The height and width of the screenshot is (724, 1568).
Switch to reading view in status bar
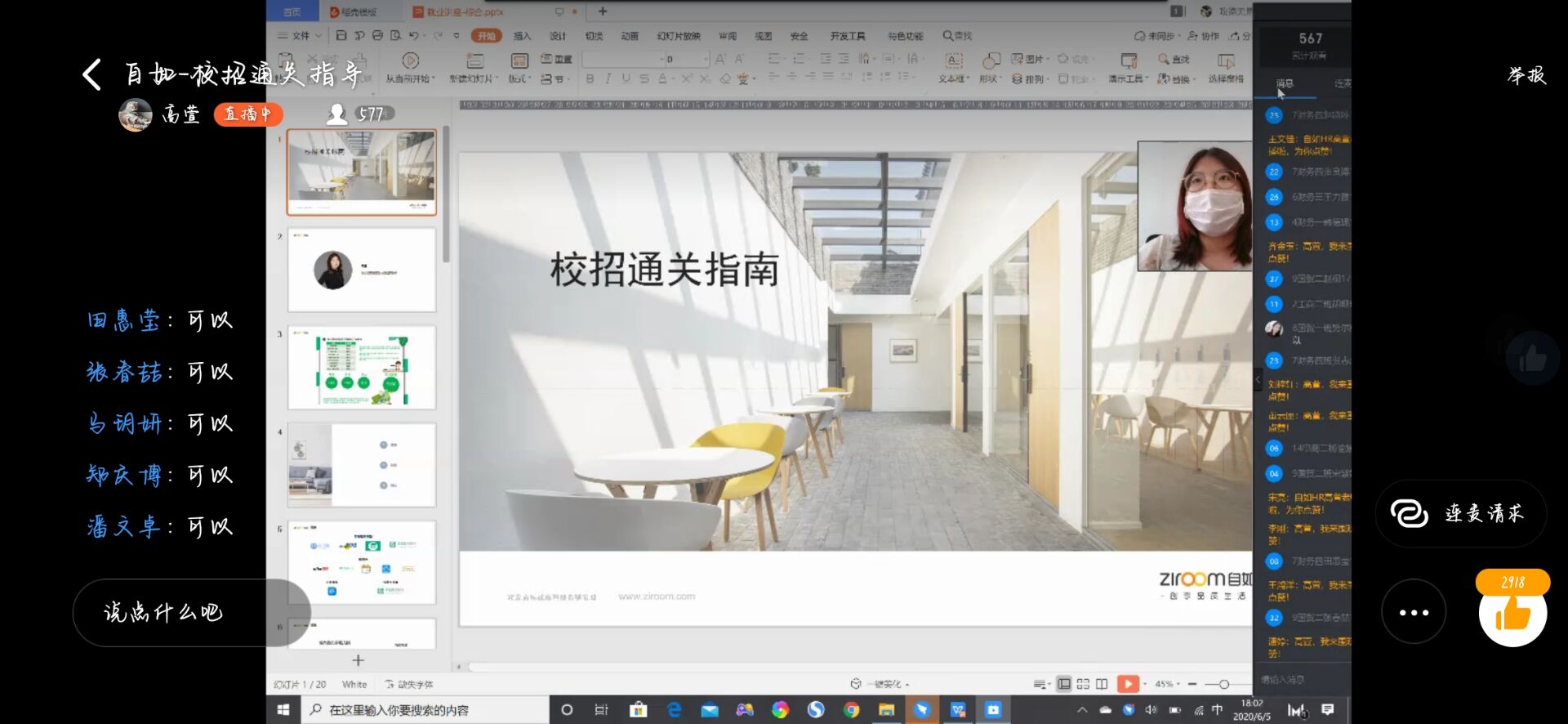click(1102, 684)
